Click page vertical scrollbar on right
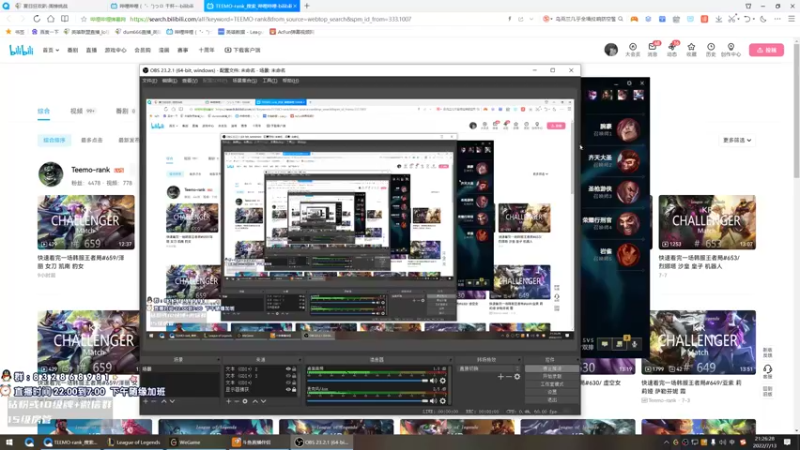 point(796,110)
